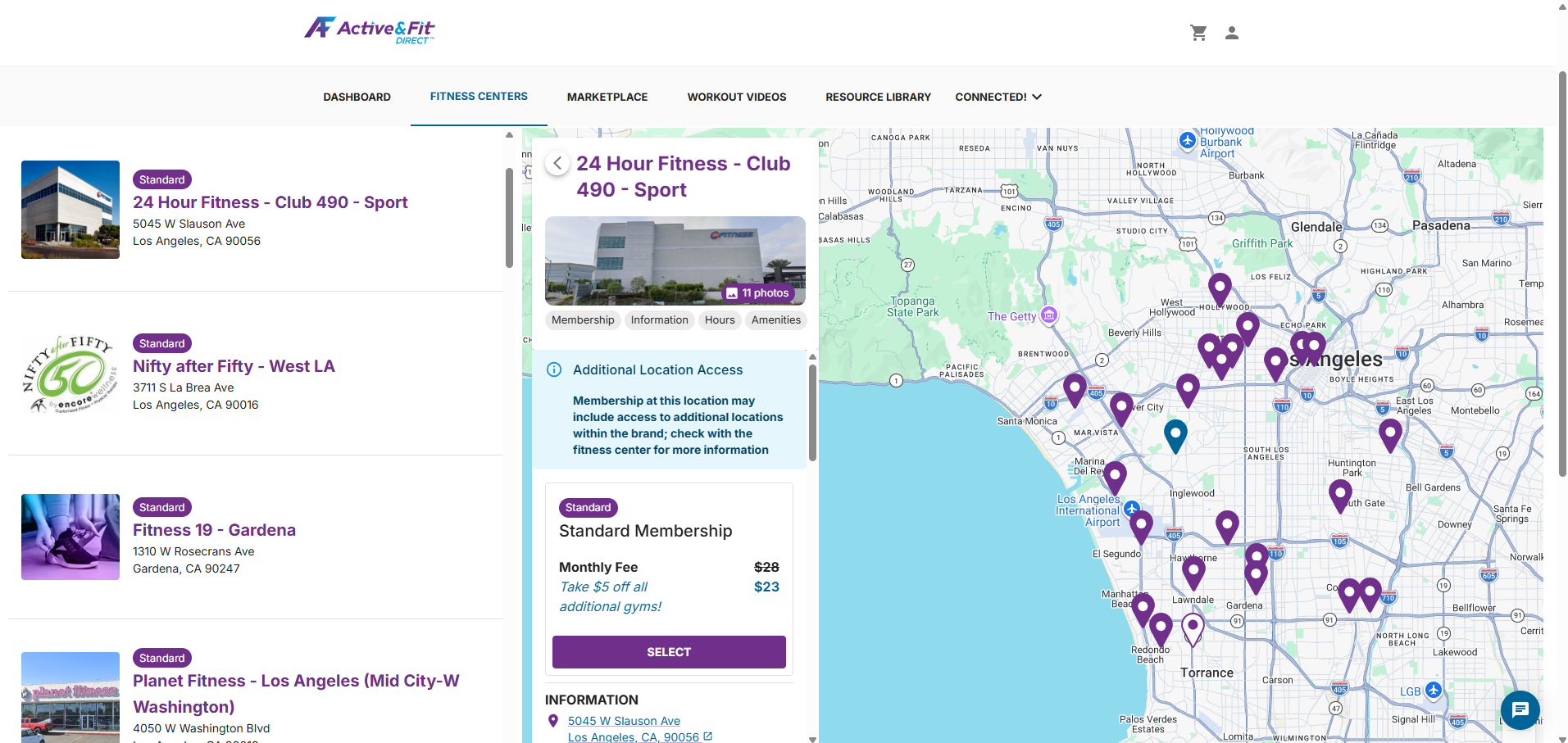Jump to the Amenities section

tap(776, 320)
